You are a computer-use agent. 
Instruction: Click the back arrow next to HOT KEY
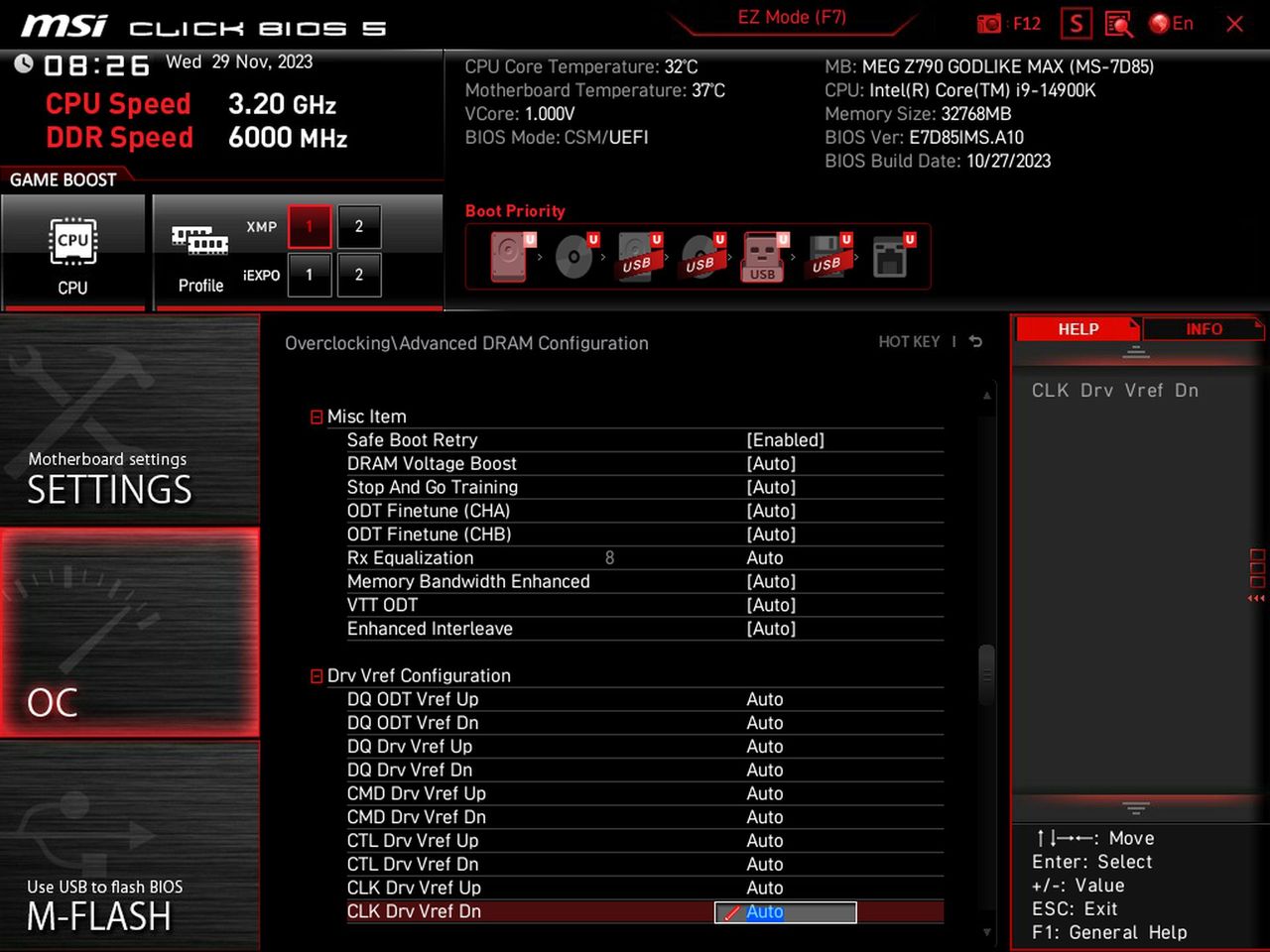(x=976, y=342)
